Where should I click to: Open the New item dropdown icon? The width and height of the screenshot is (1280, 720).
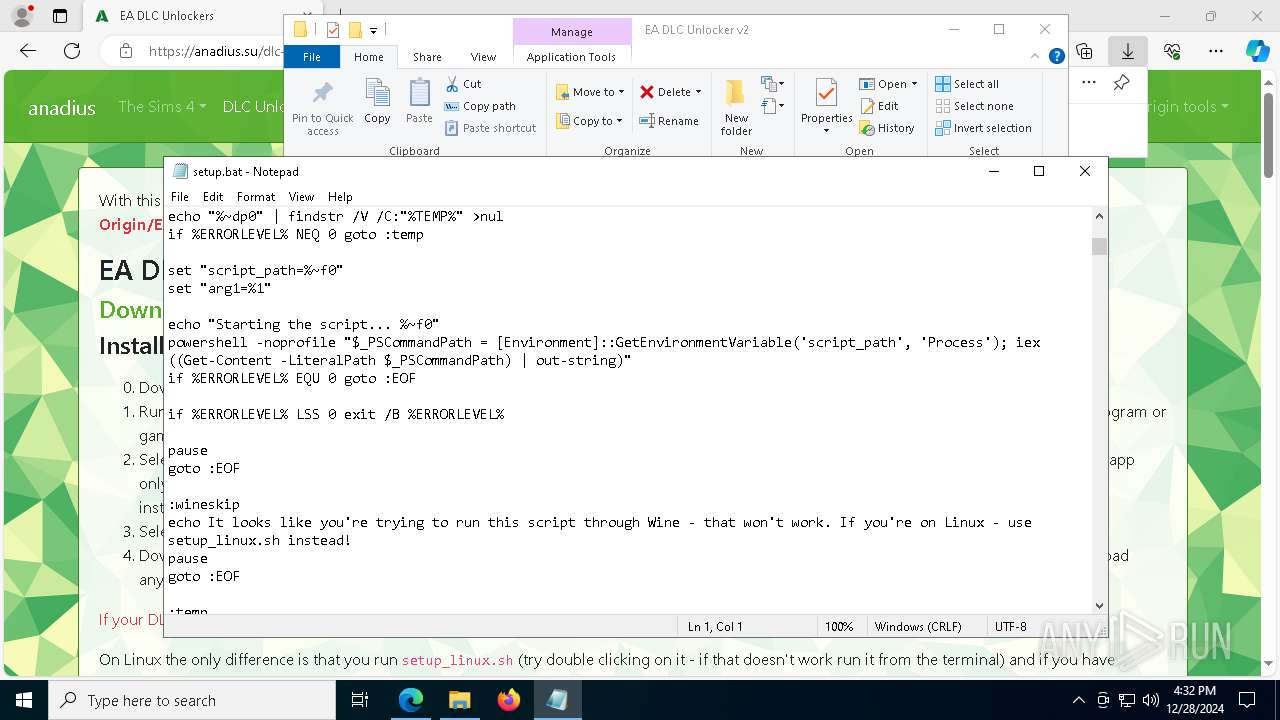click(x=772, y=84)
